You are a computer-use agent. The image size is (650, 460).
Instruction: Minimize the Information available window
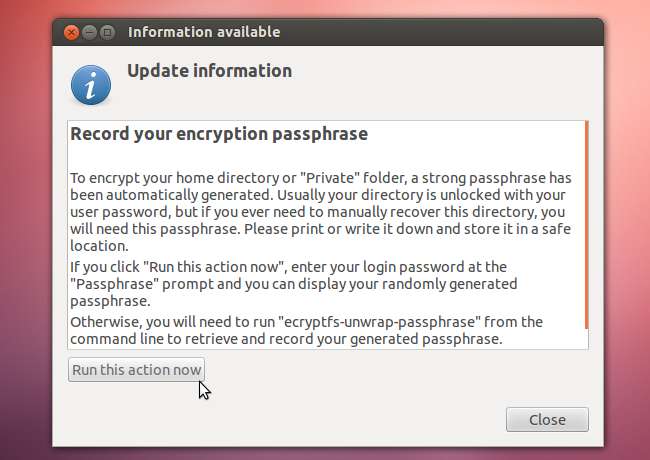click(x=90, y=32)
